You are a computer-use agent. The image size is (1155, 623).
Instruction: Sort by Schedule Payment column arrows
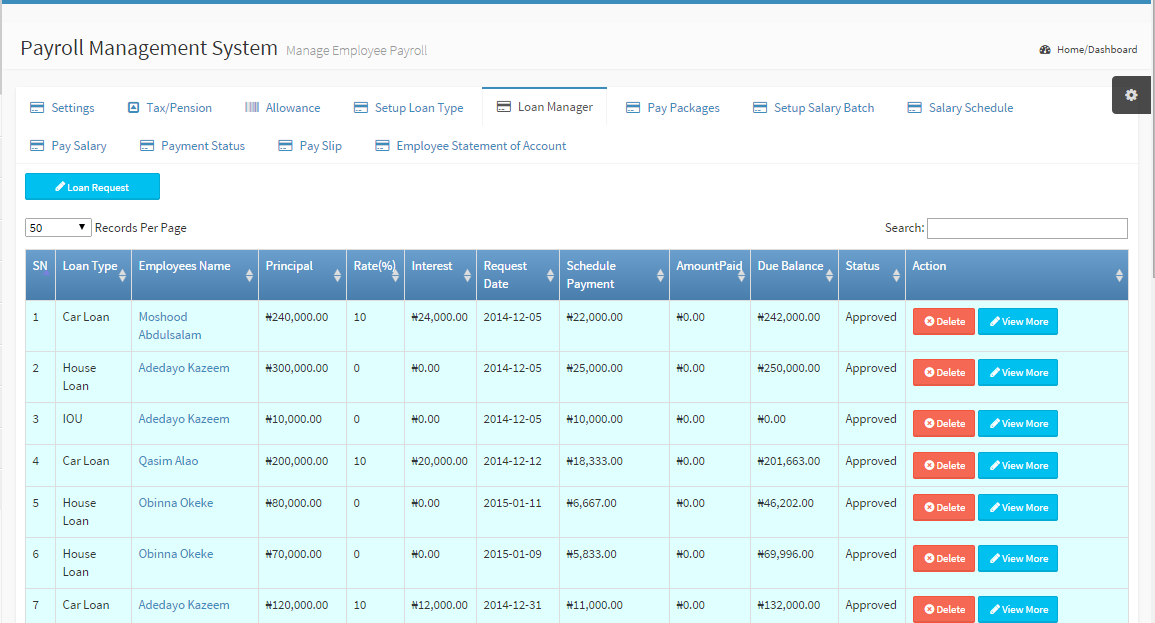pyautogui.click(x=660, y=275)
